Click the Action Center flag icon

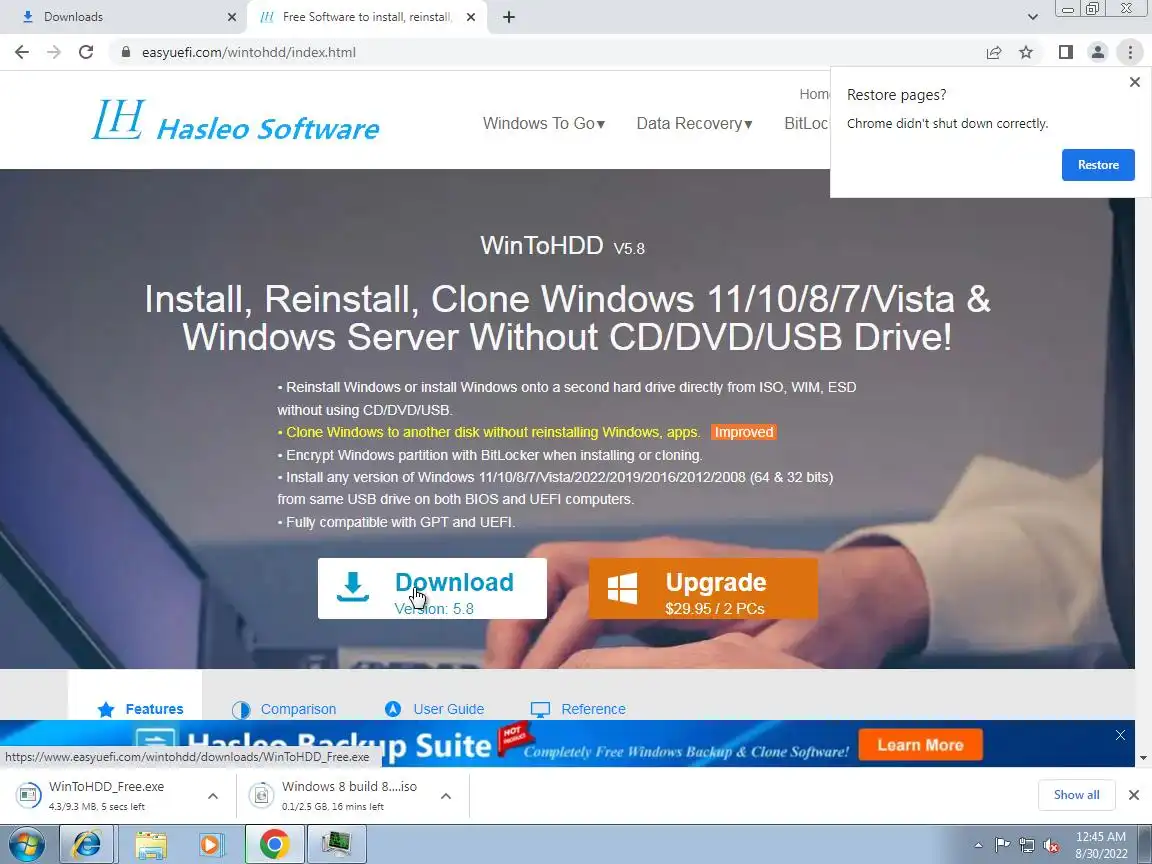(x=1002, y=846)
